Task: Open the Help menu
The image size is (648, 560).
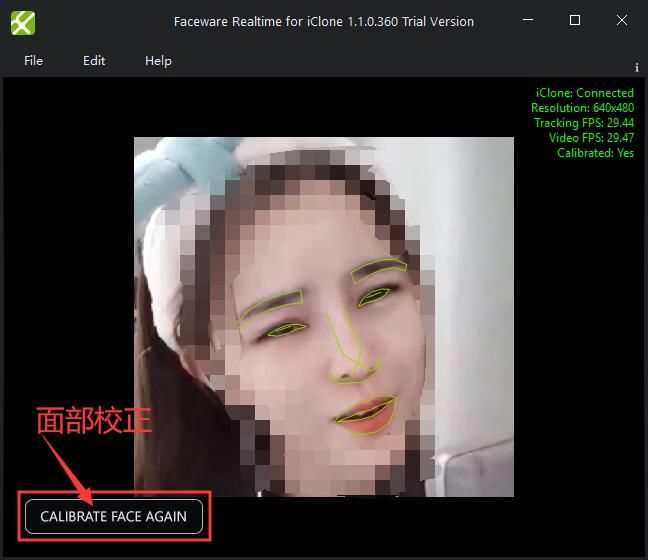Action: pos(158,61)
